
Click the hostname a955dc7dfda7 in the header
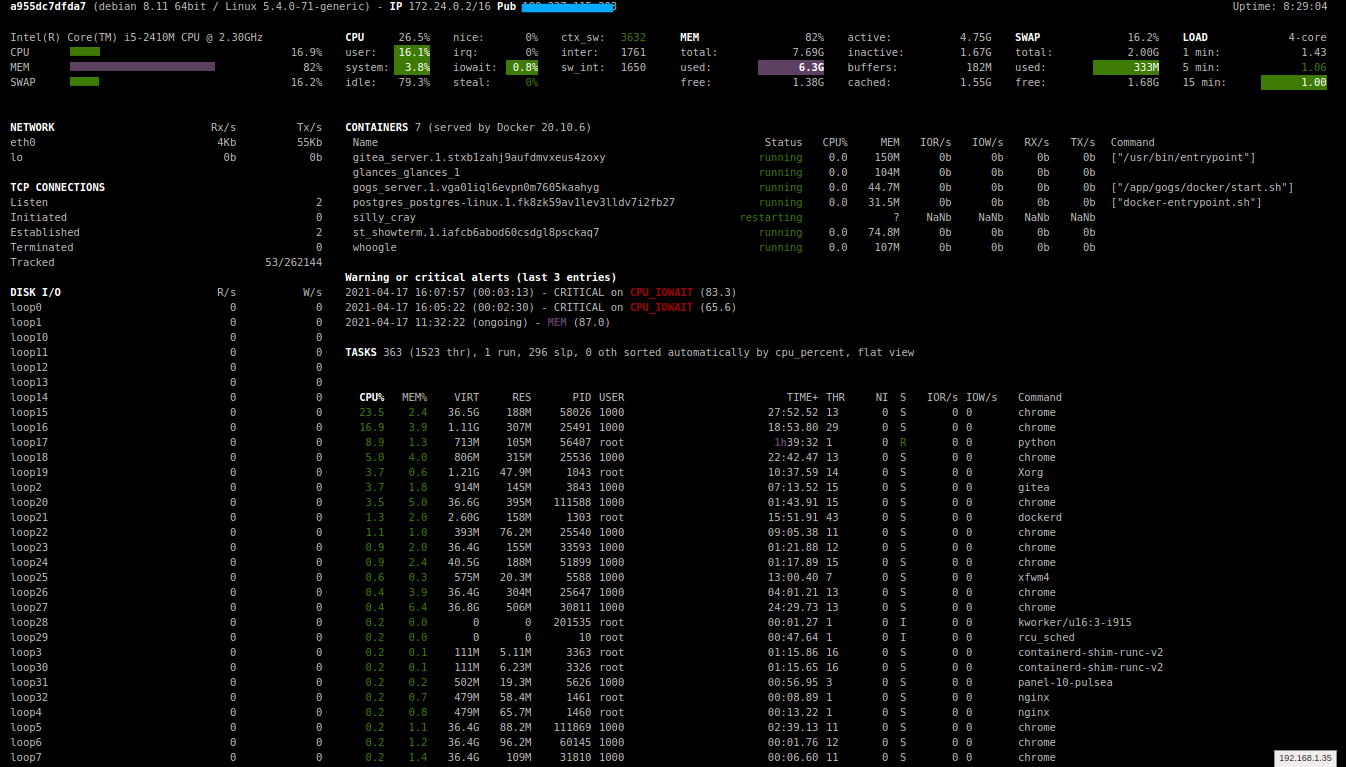coord(47,7)
